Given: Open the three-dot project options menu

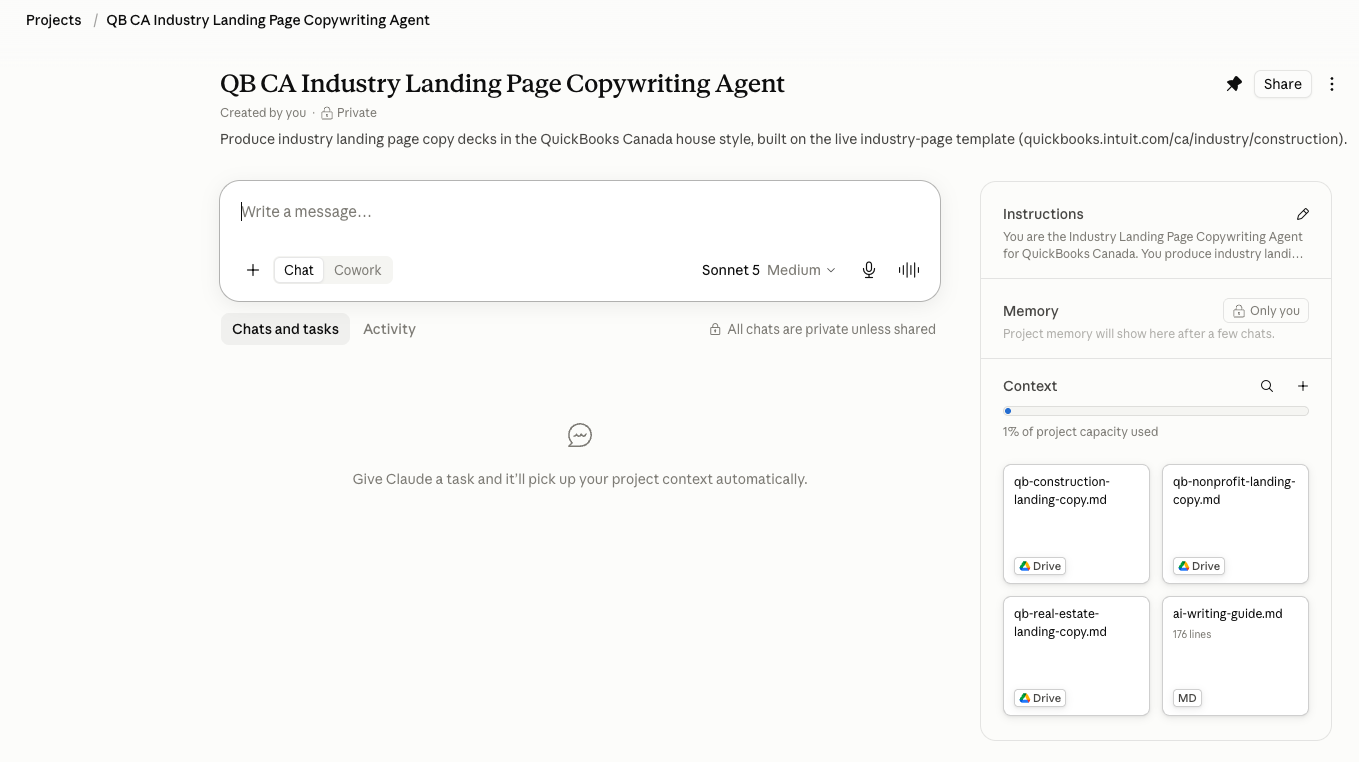Looking at the screenshot, I should coord(1332,84).
